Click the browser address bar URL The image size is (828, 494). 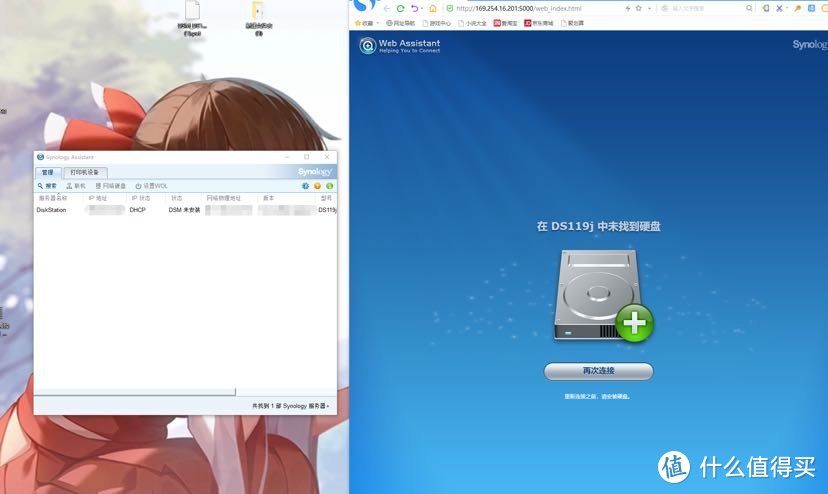(x=519, y=8)
